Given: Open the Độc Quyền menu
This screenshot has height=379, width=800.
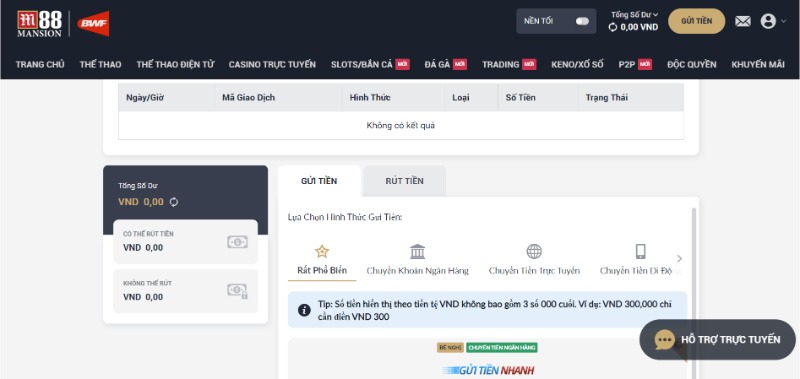Looking at the screenshot, I should pos(691,64).
